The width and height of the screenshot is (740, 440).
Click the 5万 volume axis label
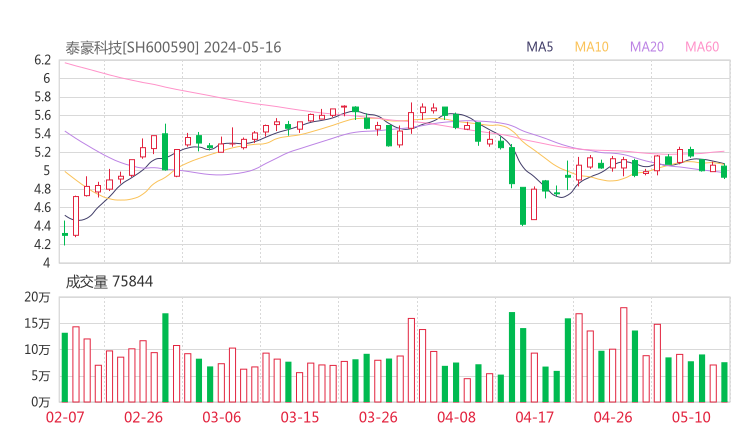tap(41, 376)
